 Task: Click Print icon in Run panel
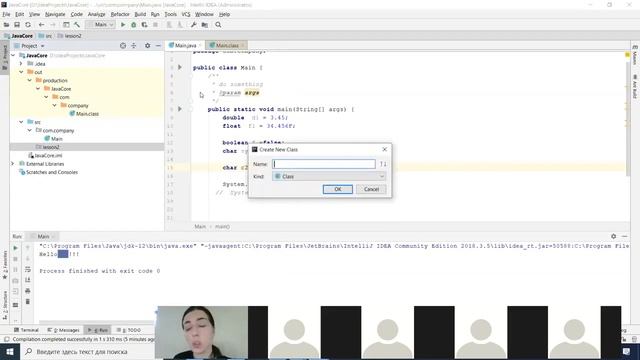[28, 291]
